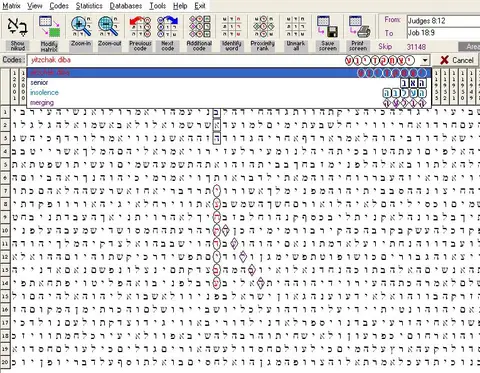
Task: Click the row 7 header in matrix
Action: point(5,191)
